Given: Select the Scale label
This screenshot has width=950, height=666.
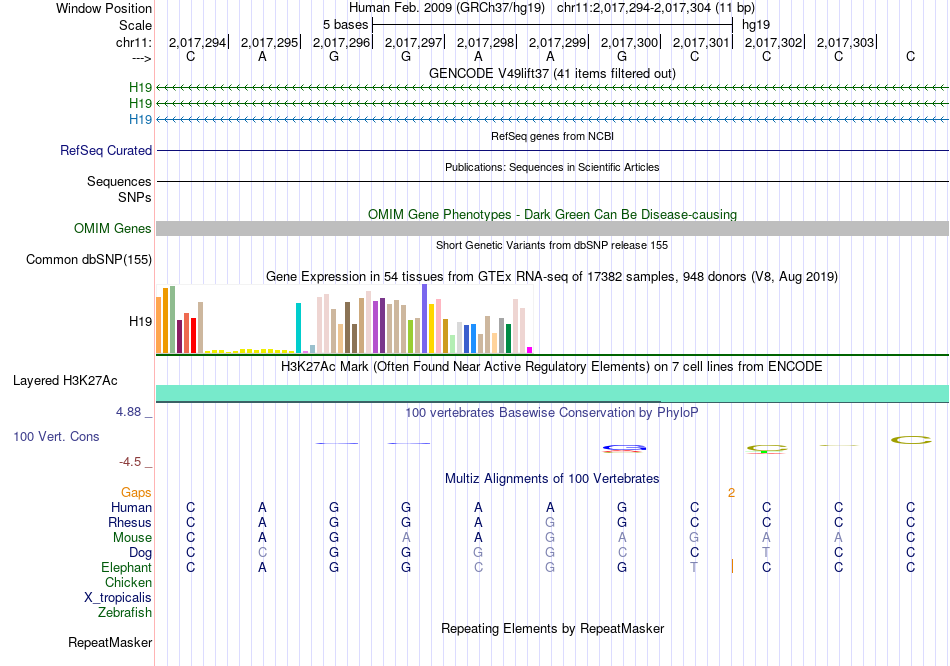Looking at the screenshot, I should pyautogui.click(x=135, y=25).
